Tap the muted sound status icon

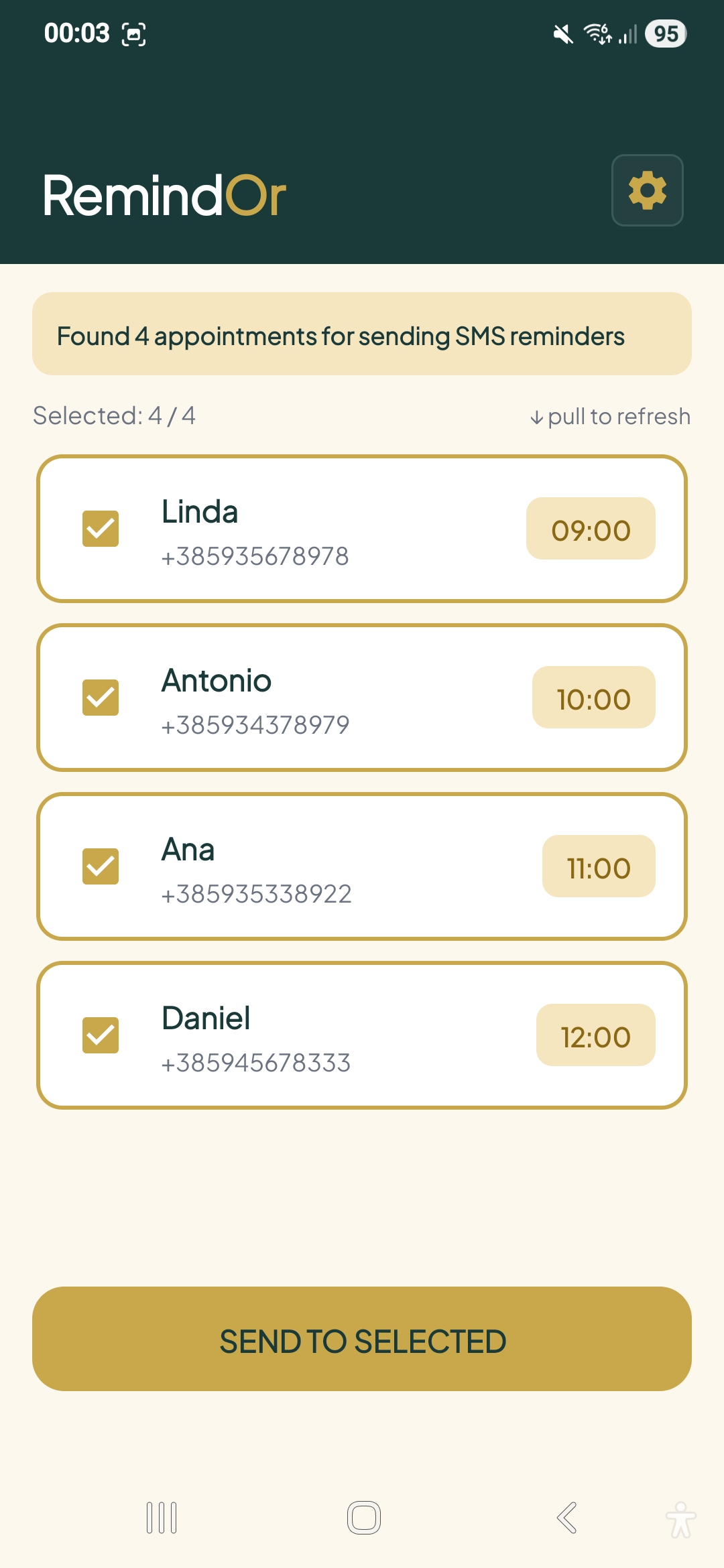coord(563,34)
